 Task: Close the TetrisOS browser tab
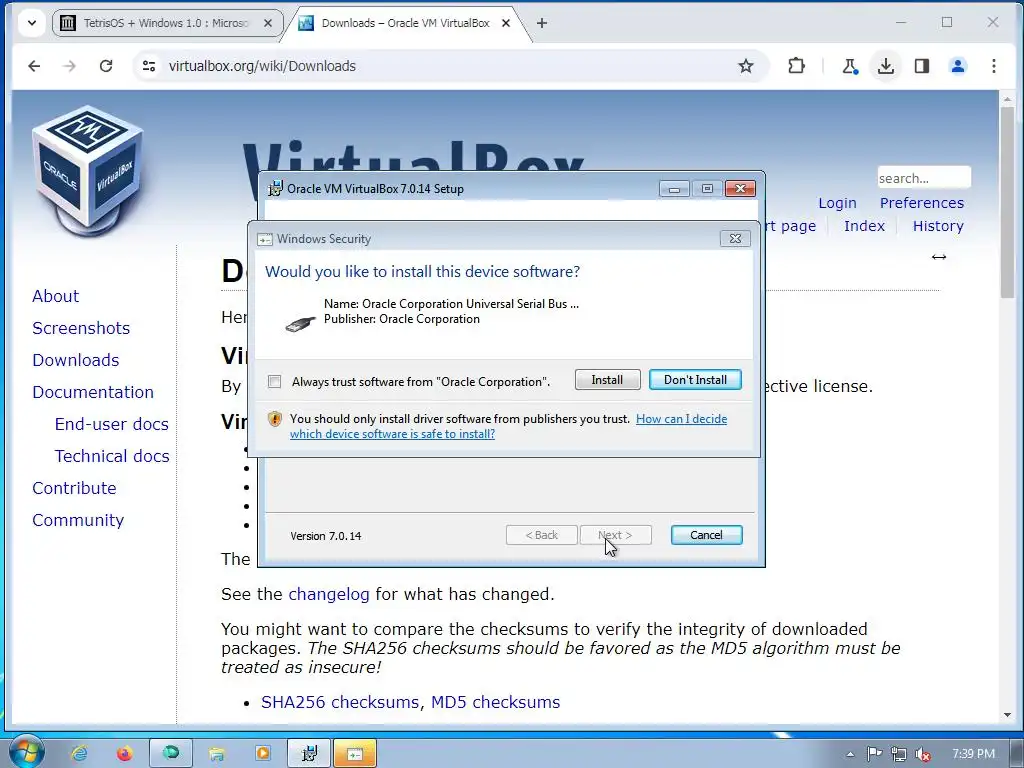[268, 23]
